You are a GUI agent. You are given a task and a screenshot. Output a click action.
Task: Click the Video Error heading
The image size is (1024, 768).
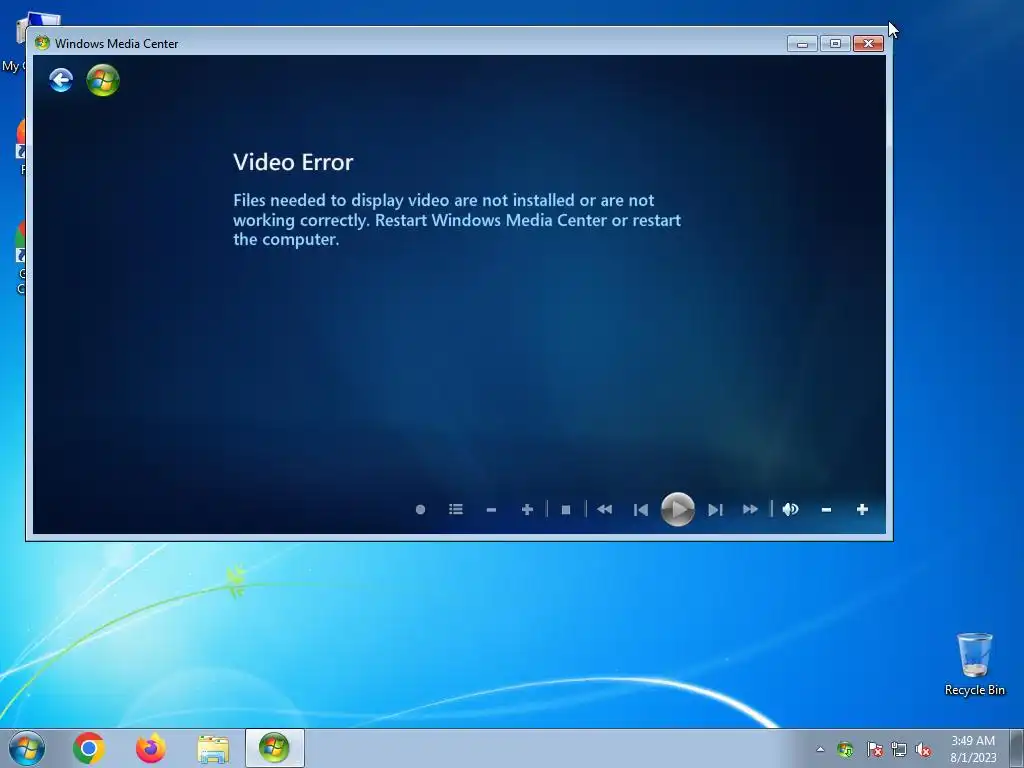(x=293, y=162)
